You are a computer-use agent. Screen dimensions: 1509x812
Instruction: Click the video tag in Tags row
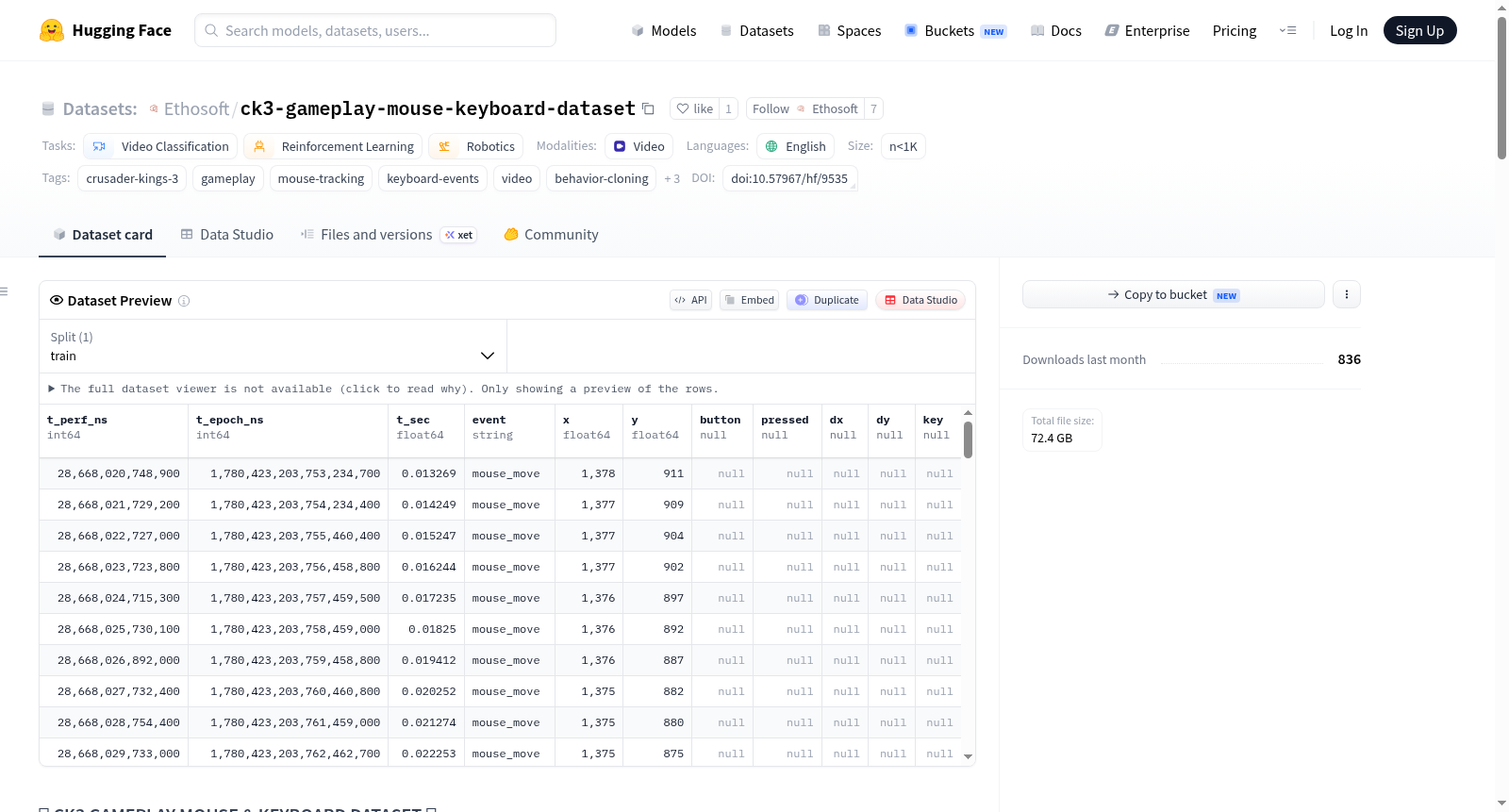point(517,178)
